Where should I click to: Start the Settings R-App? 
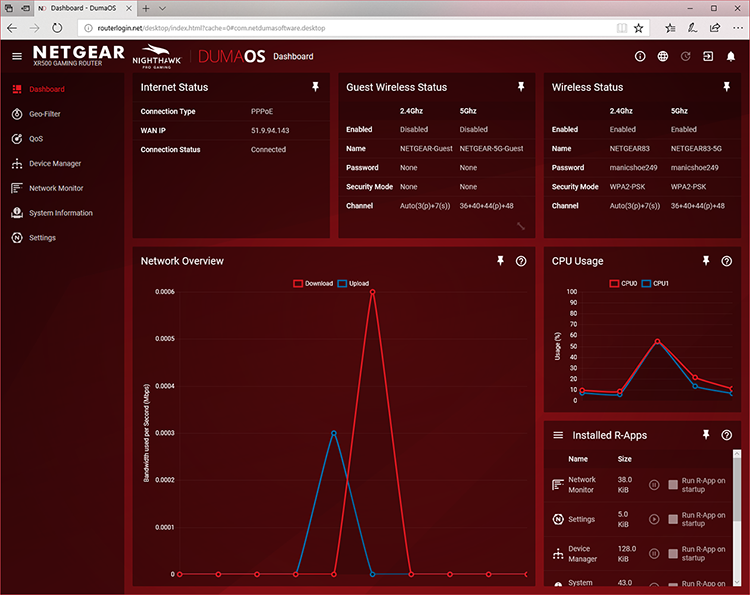pyautogui.click(x=654, y=519)
